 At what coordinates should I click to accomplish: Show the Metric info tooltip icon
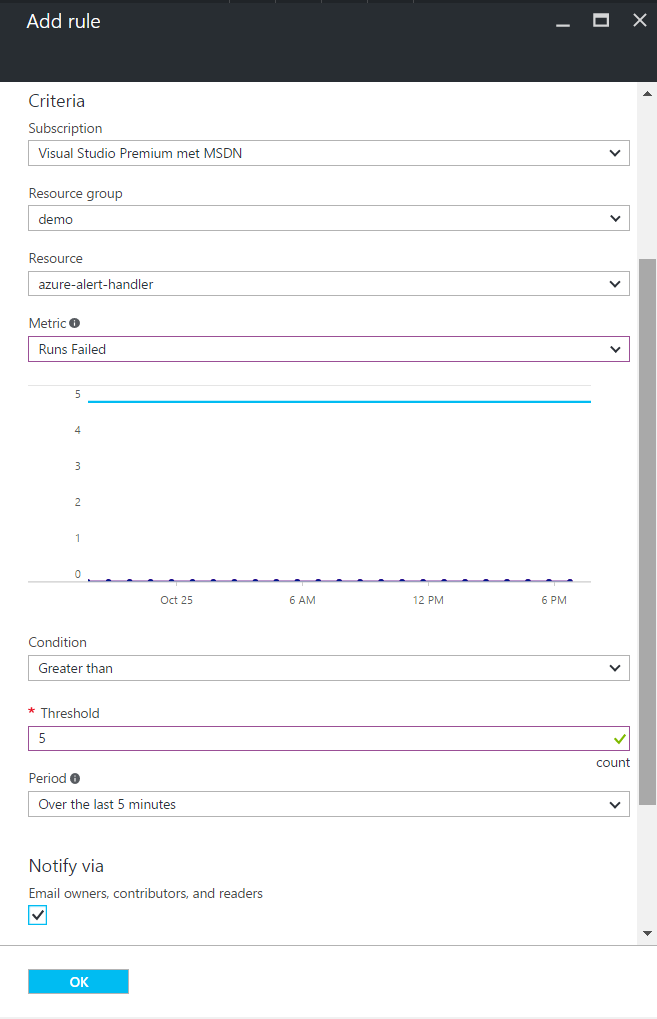click(75, 323)
